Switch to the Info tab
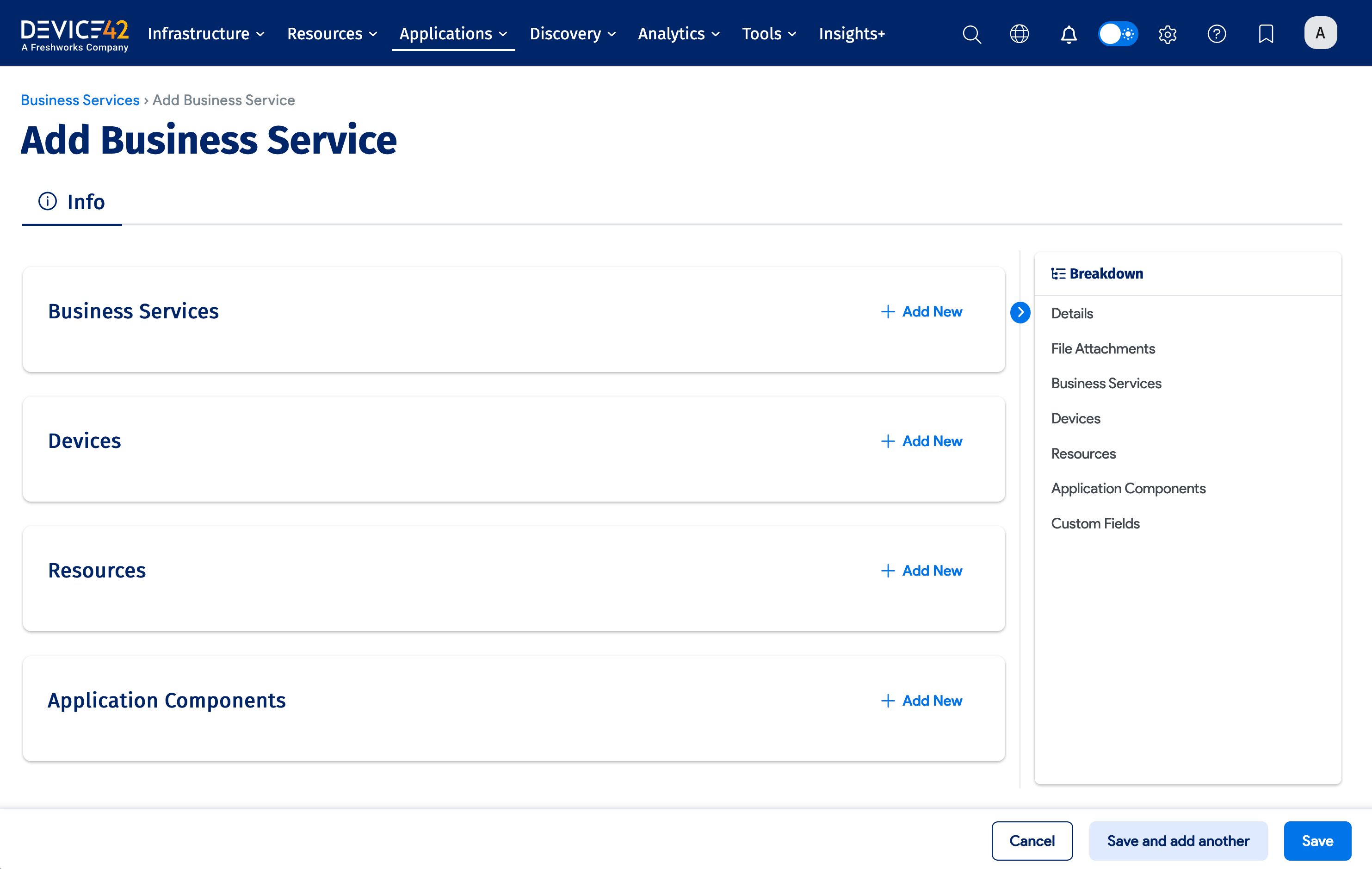 (x=86, y=202)
